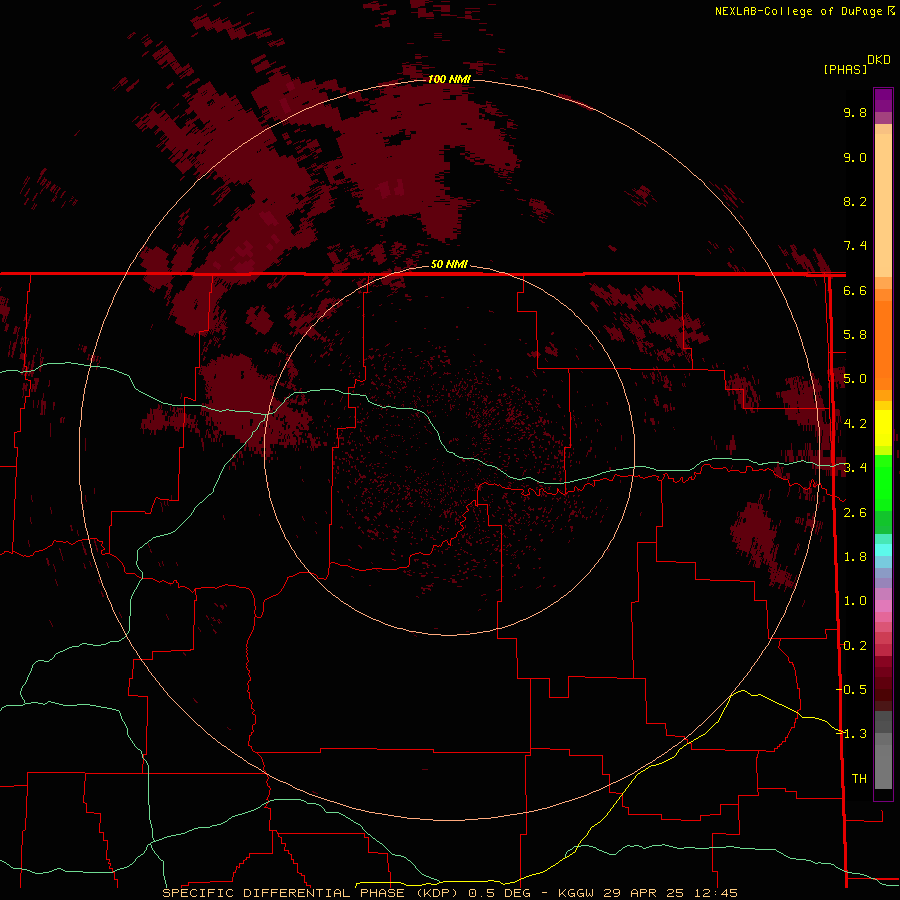
Task: Click the 1.8 value on color scale
Action: tap(855, 557)
